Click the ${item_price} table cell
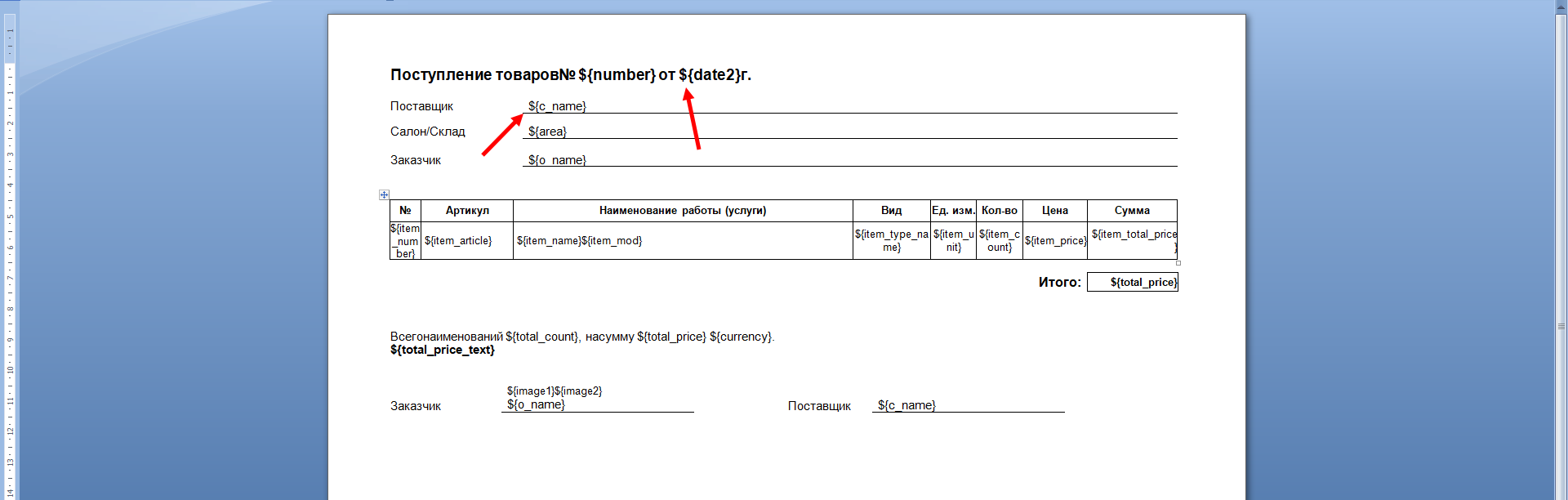This screenshot has height=500, width=1568. 1055,241
